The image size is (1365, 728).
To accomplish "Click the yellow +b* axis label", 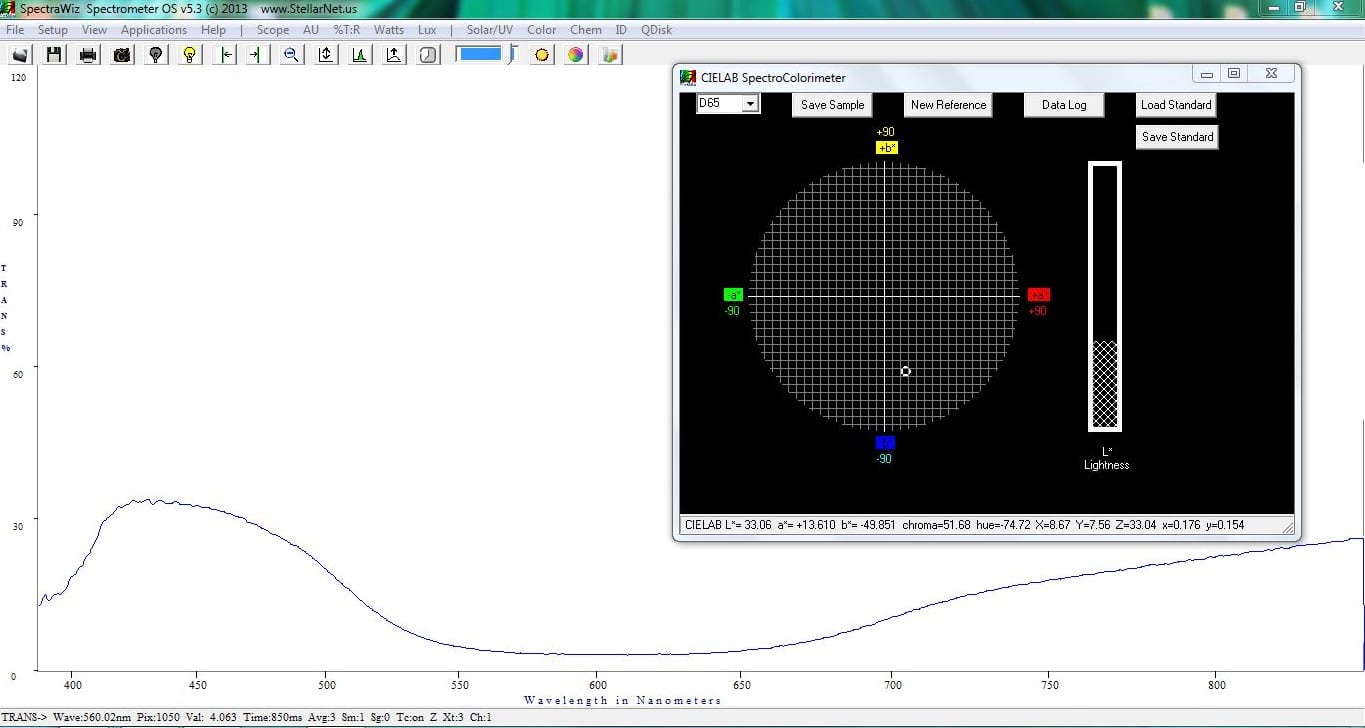I will 887,148.
